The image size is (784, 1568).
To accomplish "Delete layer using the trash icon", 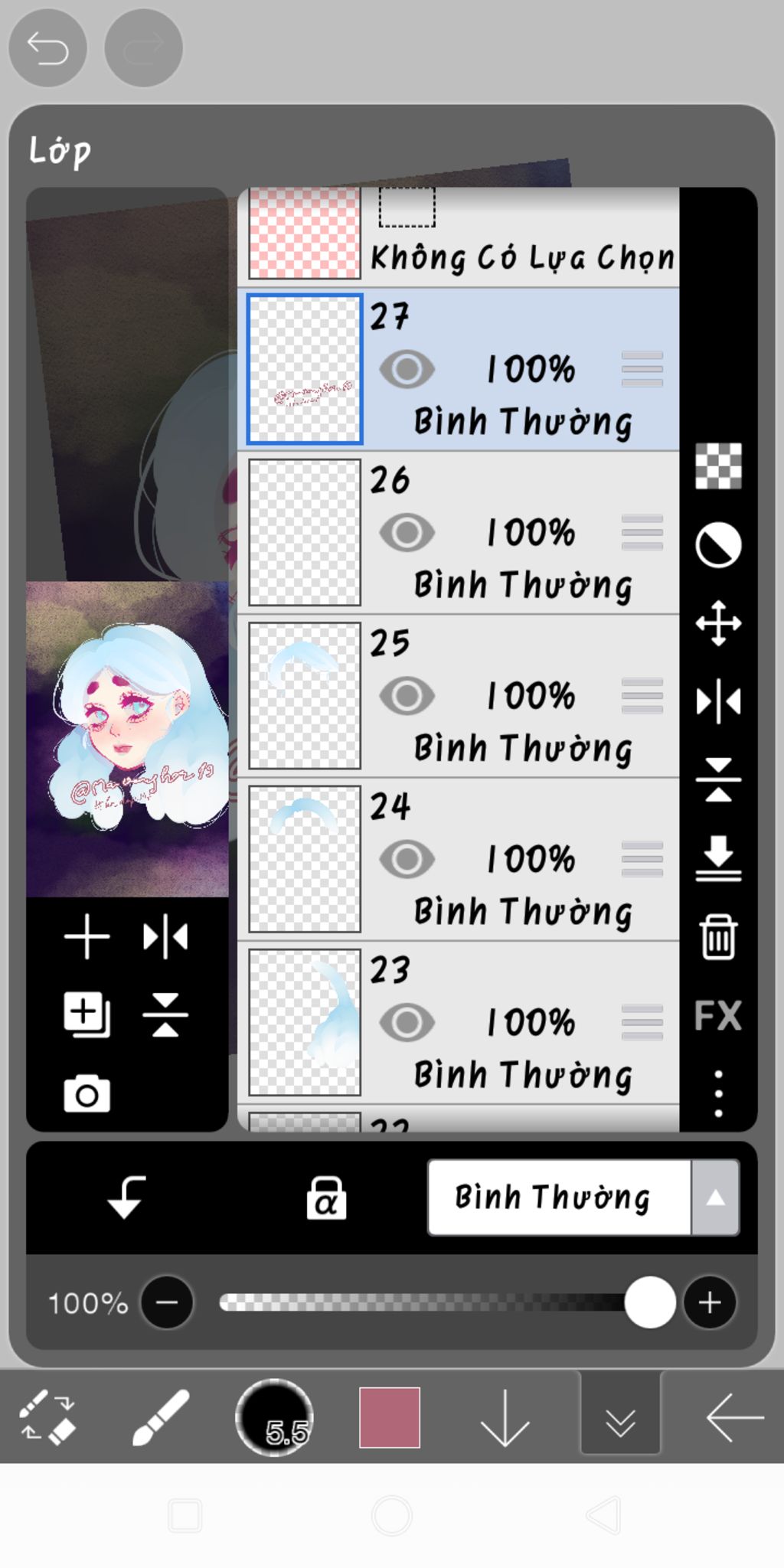I will tap(718, 936).
